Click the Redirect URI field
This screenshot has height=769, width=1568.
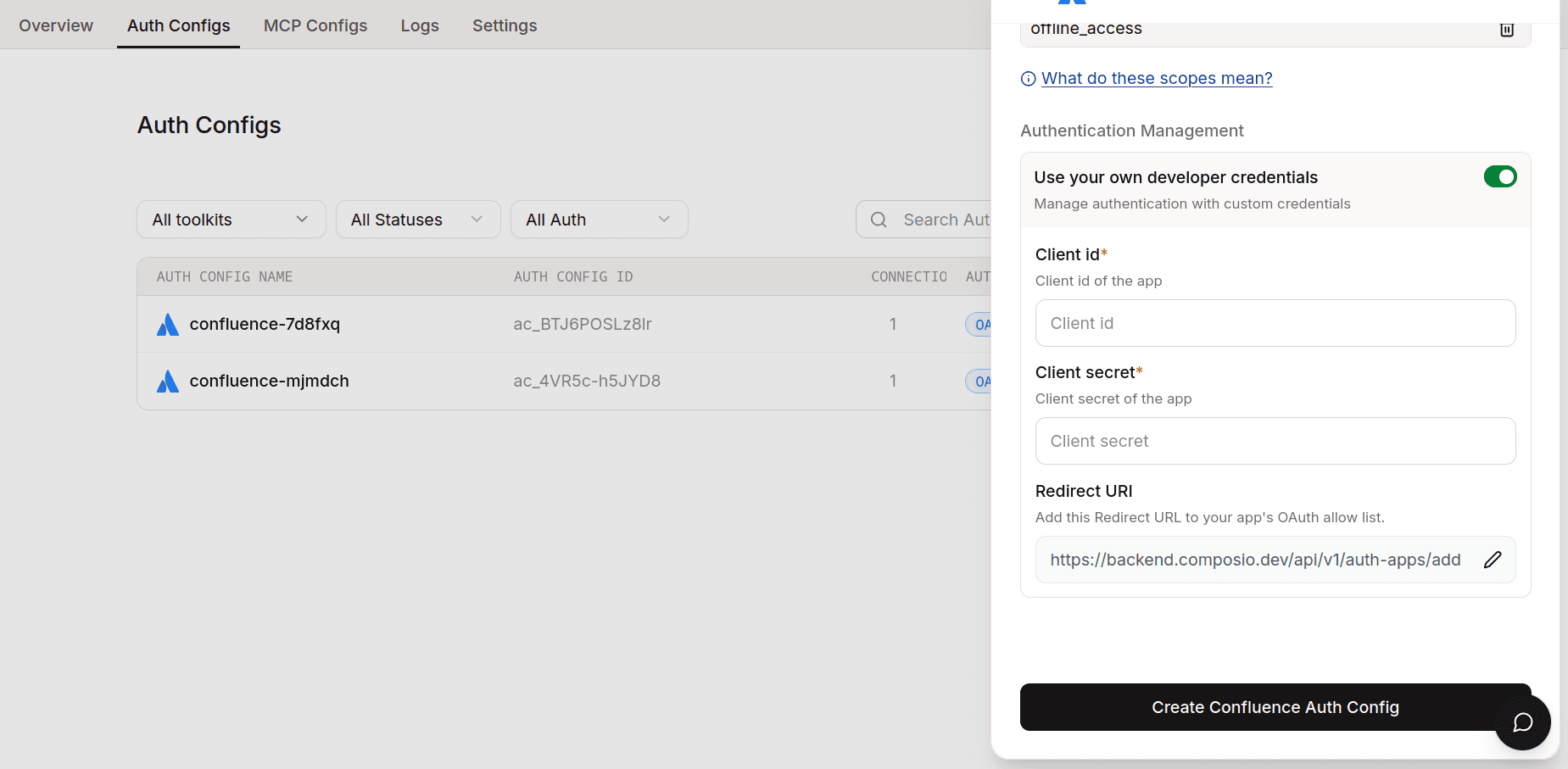pyautogui.click(x=1275, y=560)
